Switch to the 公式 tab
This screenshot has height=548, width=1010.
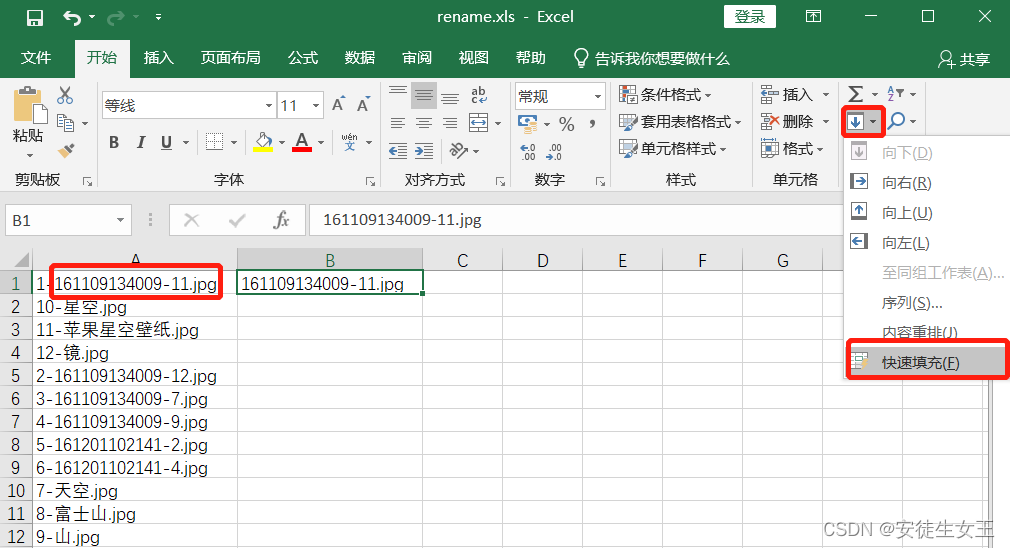tap(303, 58)
